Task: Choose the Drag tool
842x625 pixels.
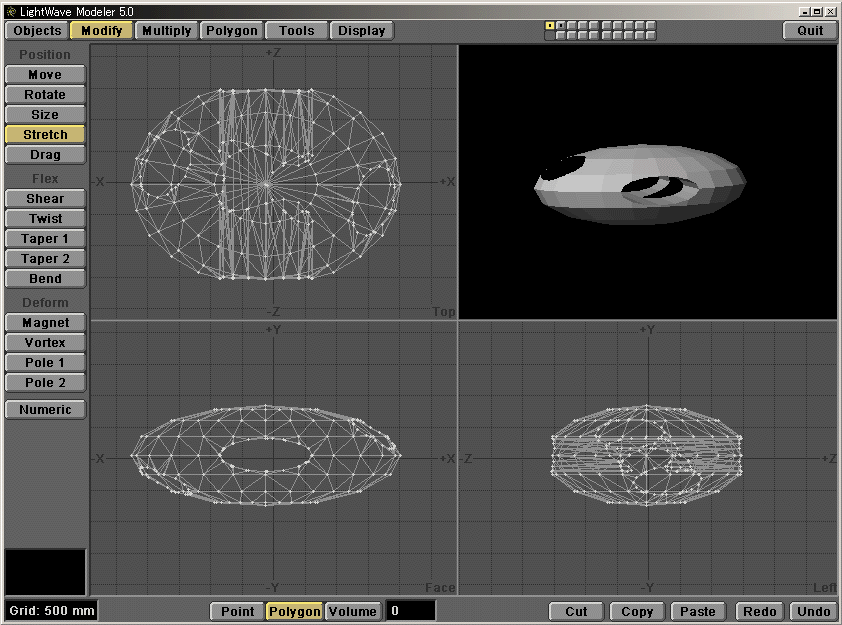Action: click(44, 154)
